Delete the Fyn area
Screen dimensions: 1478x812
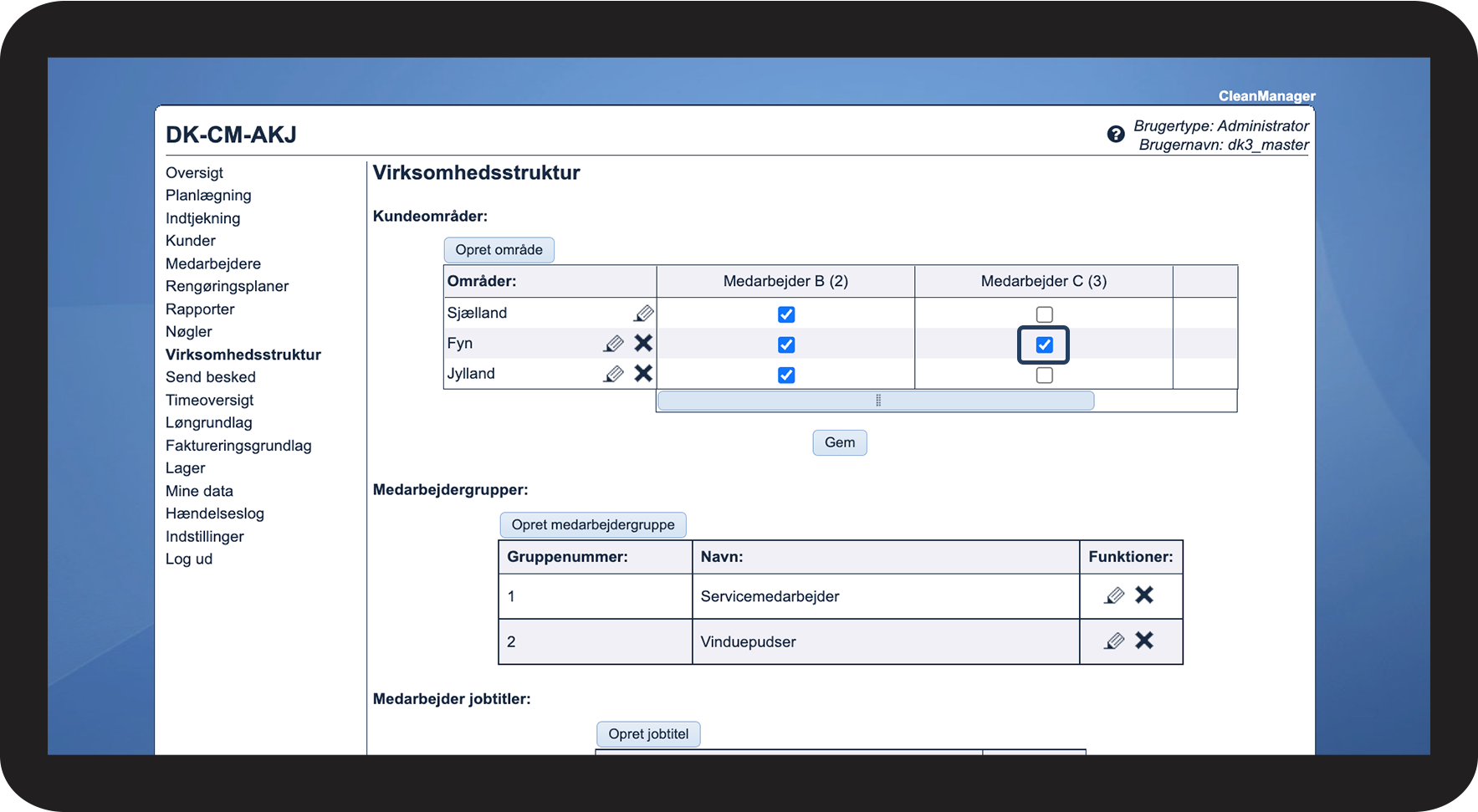coord(643,343)
